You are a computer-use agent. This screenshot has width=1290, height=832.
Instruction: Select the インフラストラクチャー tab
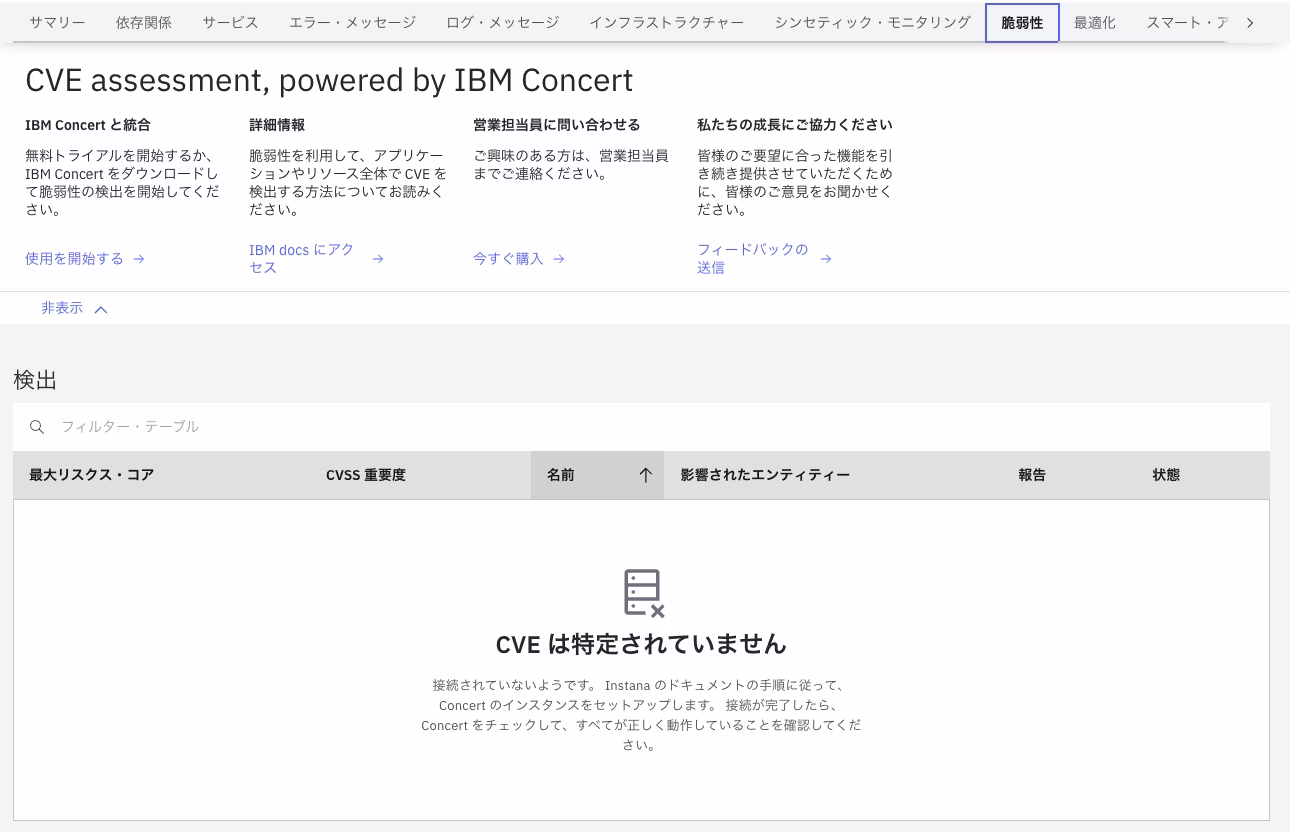(666, 22)
